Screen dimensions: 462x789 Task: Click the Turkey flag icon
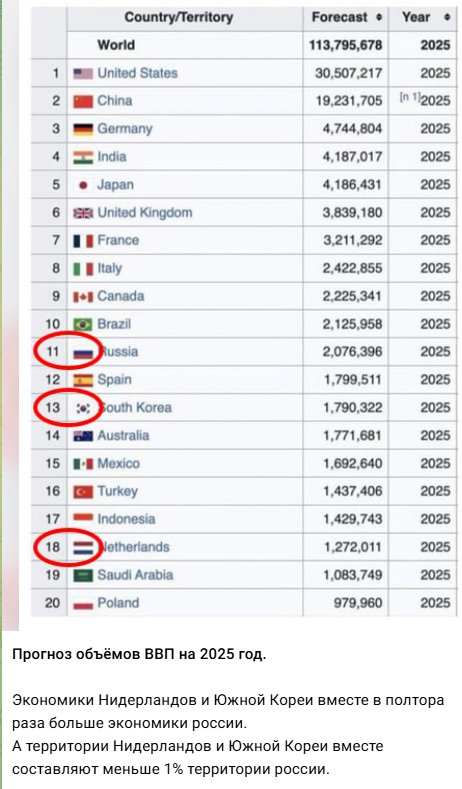pyautogui.click(x=83, y=492)
